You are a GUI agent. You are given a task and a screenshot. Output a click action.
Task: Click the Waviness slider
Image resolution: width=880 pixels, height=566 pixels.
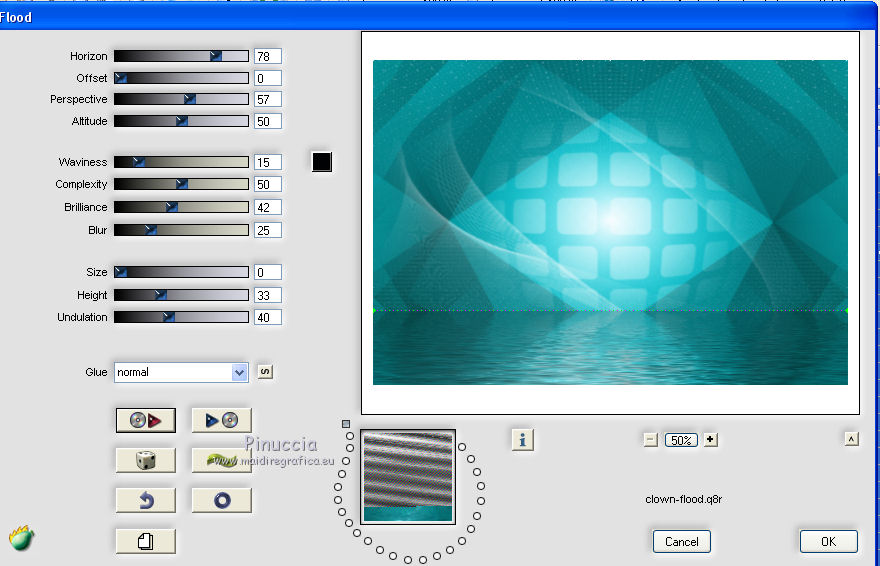pos(181,162)
